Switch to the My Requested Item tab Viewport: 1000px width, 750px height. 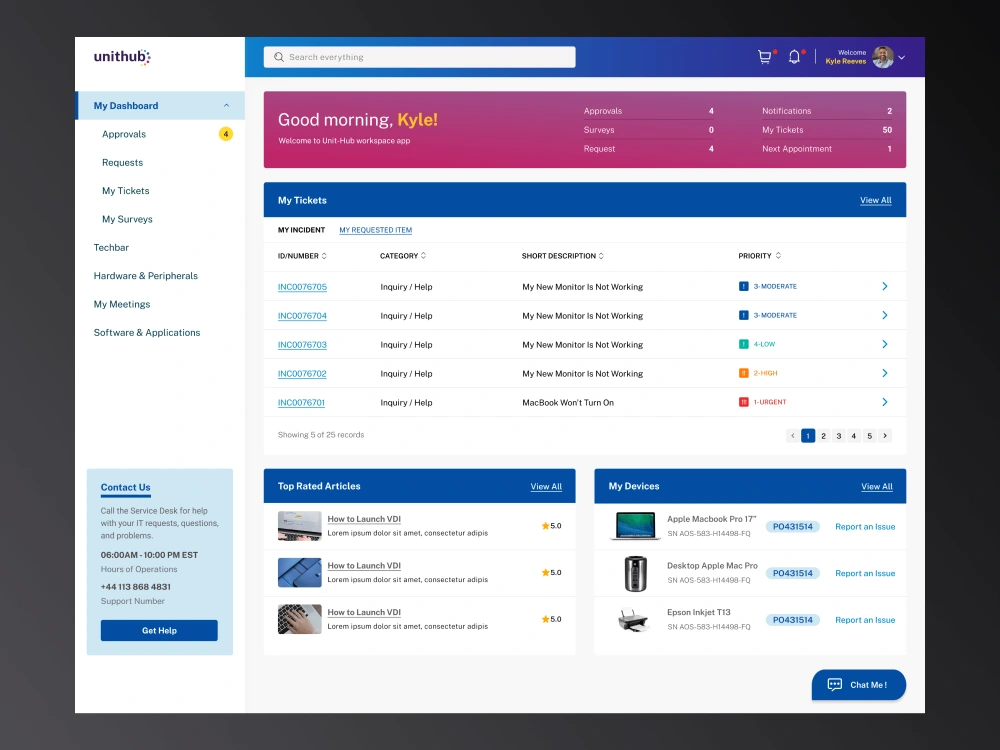click(375, 229)
